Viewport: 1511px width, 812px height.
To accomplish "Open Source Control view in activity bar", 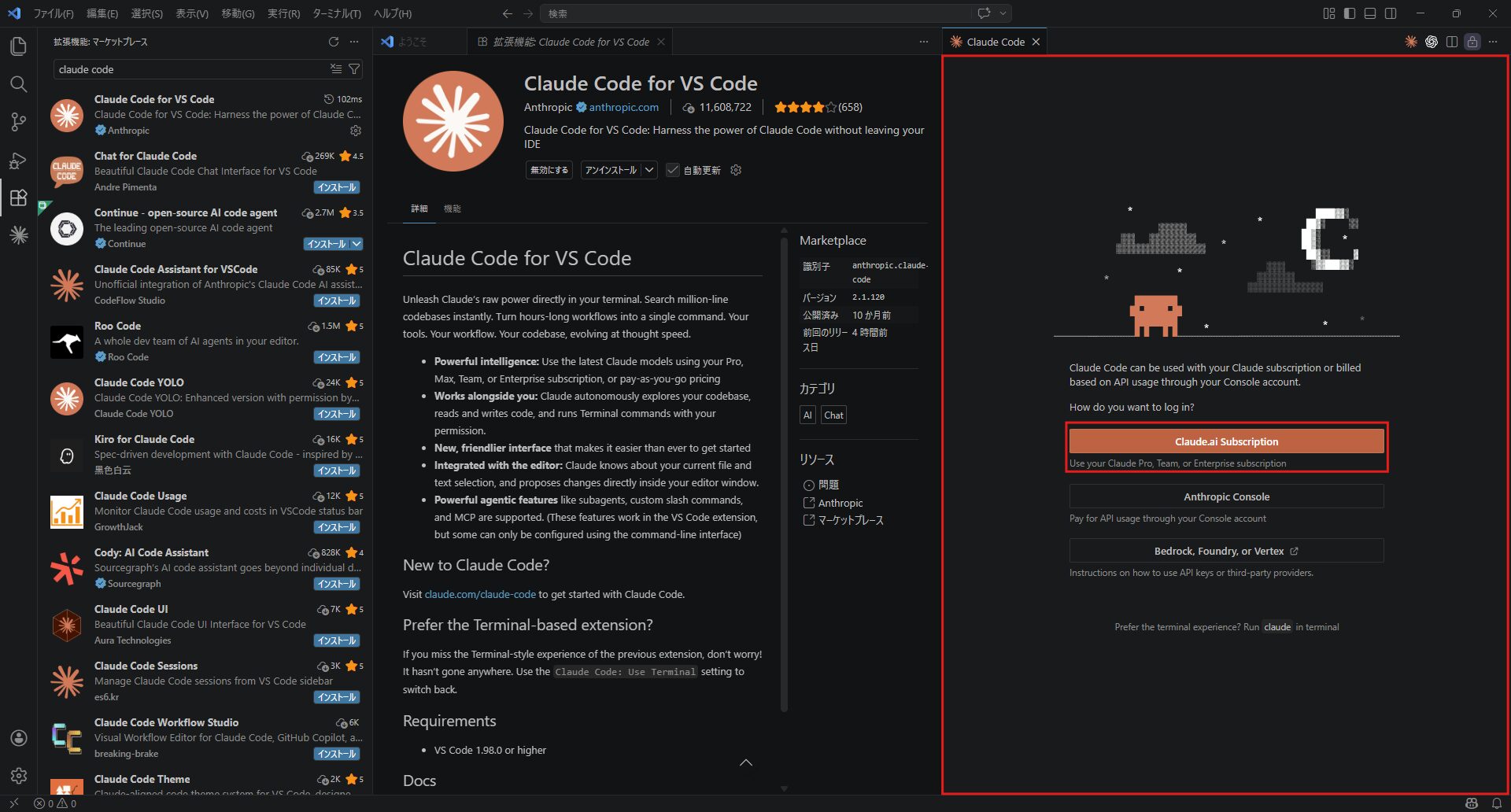I will [18, 122].
